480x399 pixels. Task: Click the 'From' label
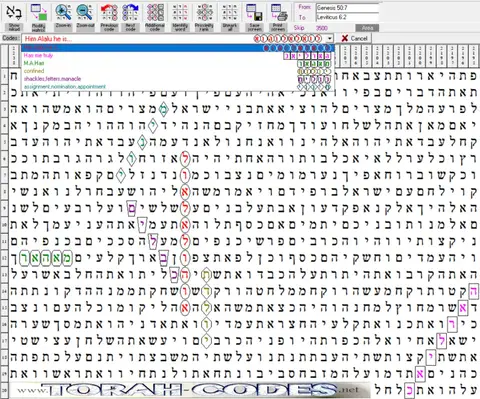[x=304, y=7]
